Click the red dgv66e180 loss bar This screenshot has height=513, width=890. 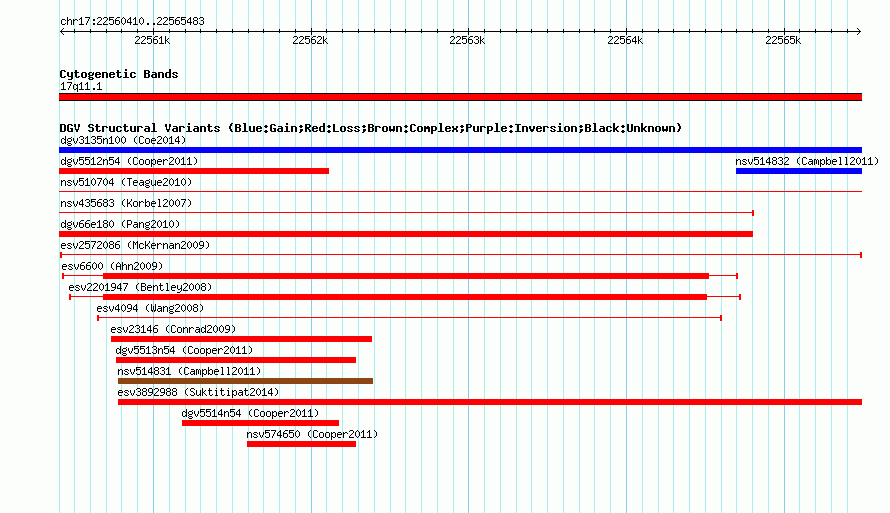click(406, 234)
